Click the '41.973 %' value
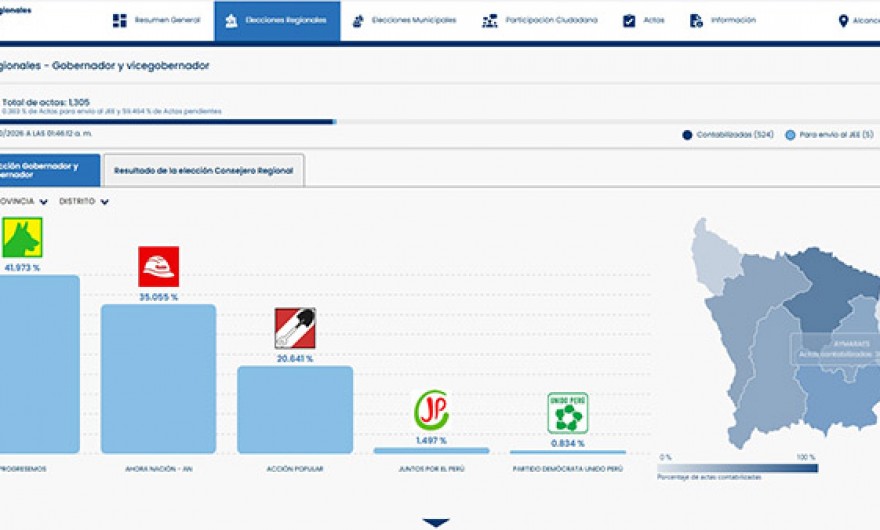 [22, 268]
